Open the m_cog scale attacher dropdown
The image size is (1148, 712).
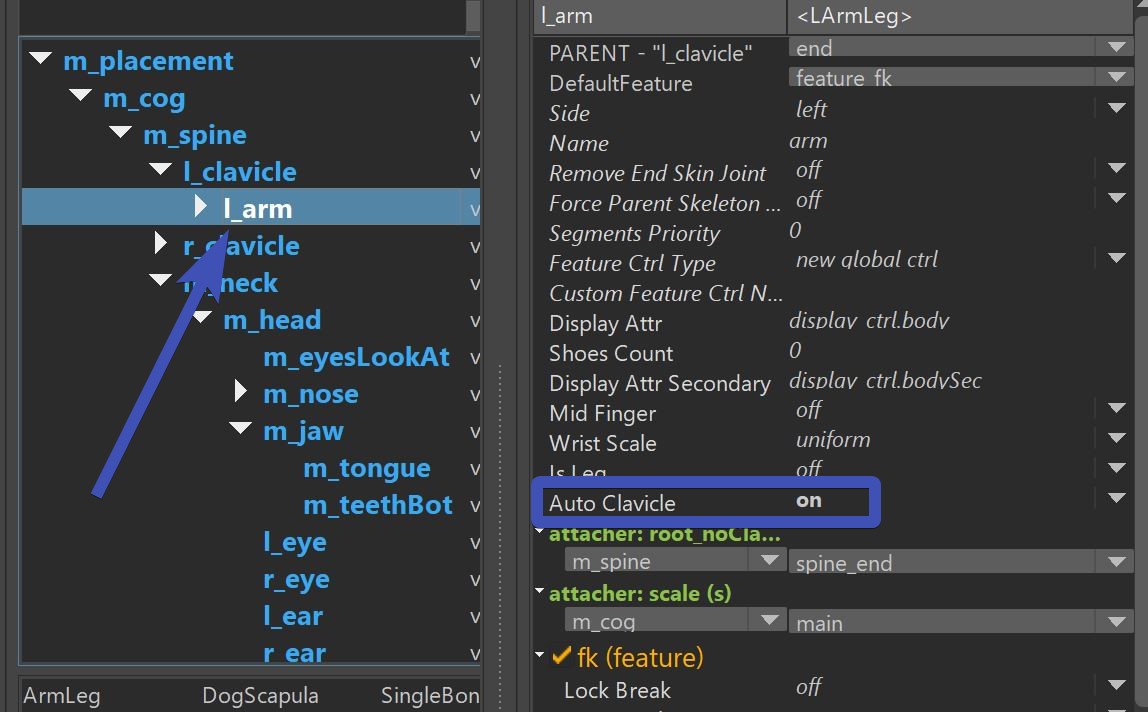[675, 621]
